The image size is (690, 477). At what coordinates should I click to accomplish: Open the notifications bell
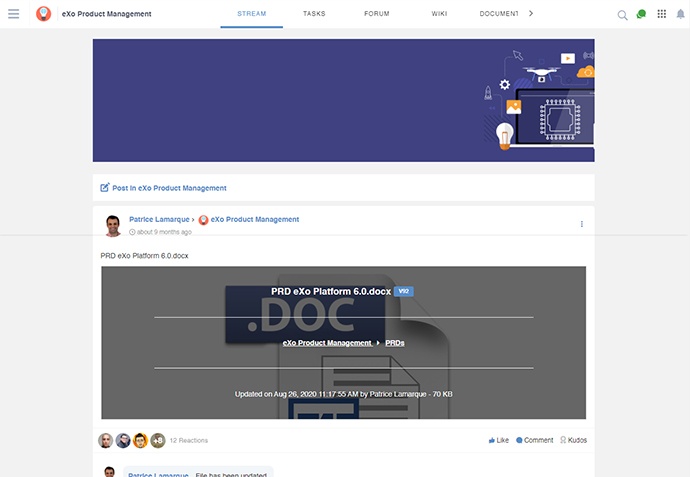pyautogui.click(x=680, y=14)
